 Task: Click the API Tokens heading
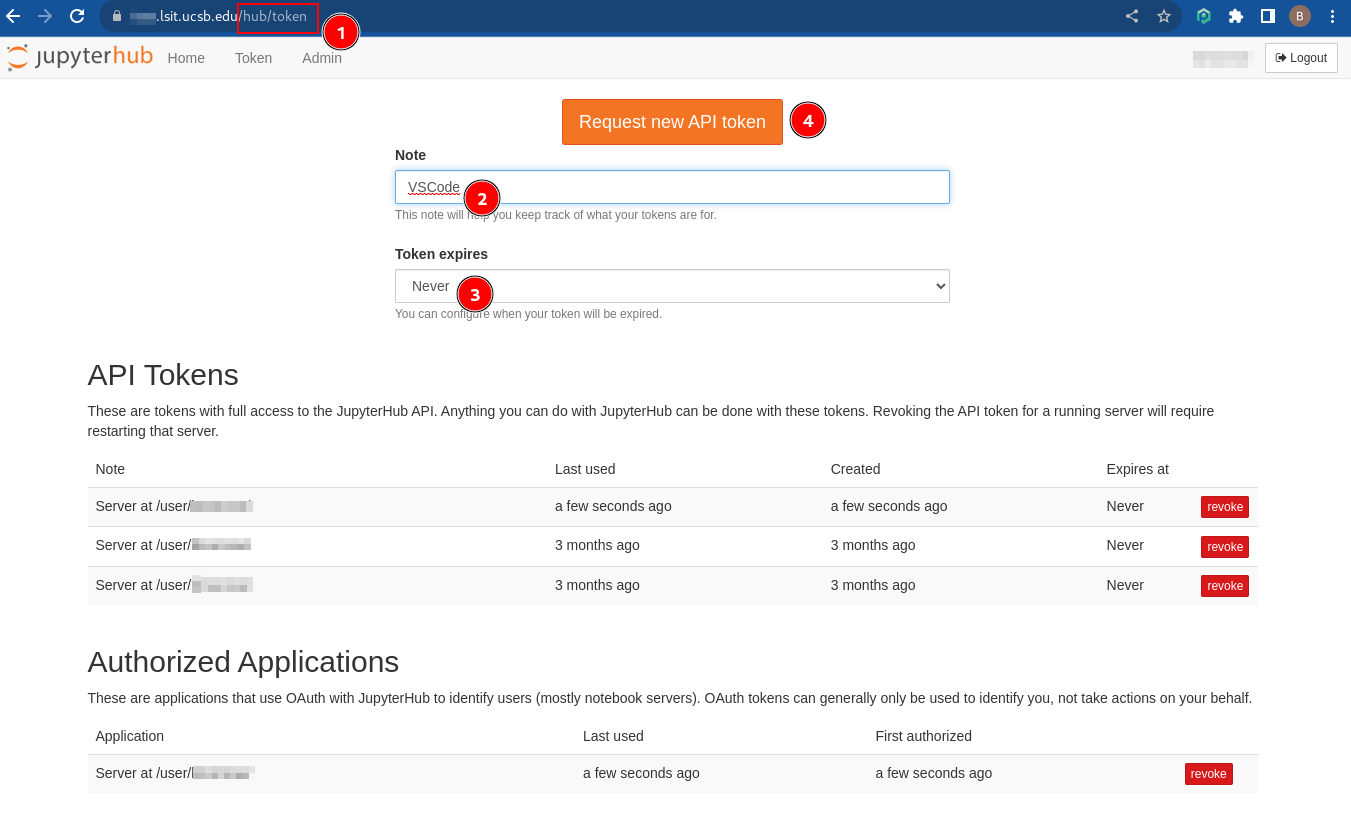pyautogui.click(x=163, y=375)
